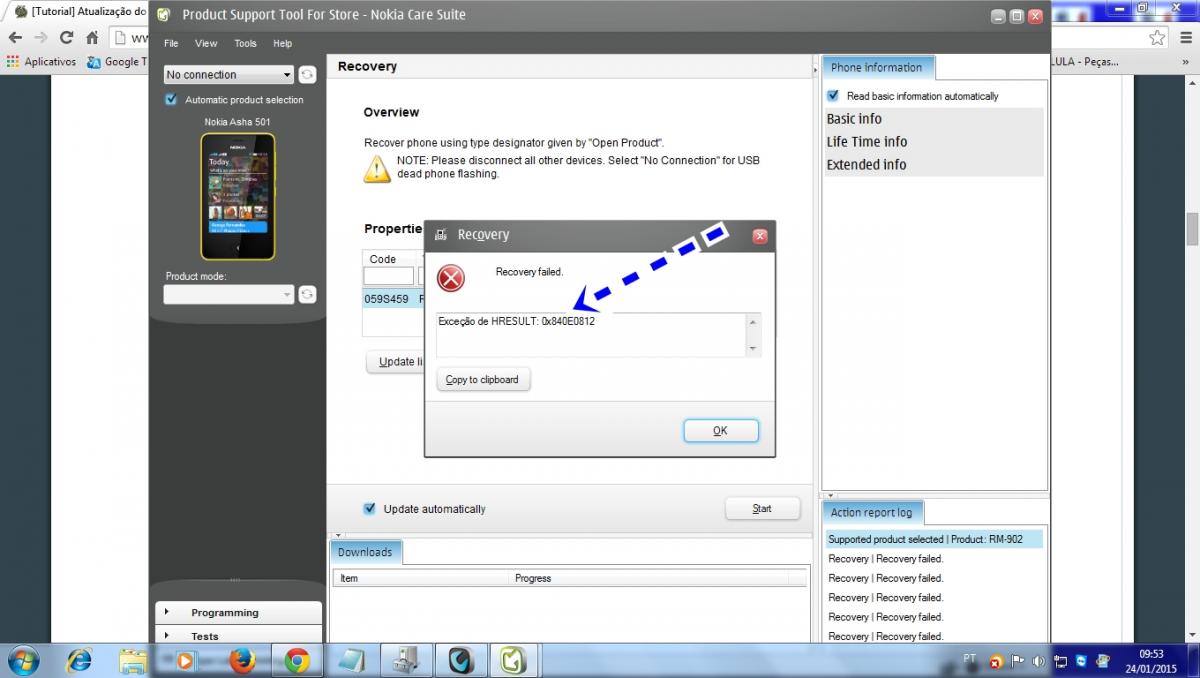Image resolution: width=1200 pixels, height=678 pixels.
Task: Click the Nokia Asha 501 phone image
Action: pos(237,196)
